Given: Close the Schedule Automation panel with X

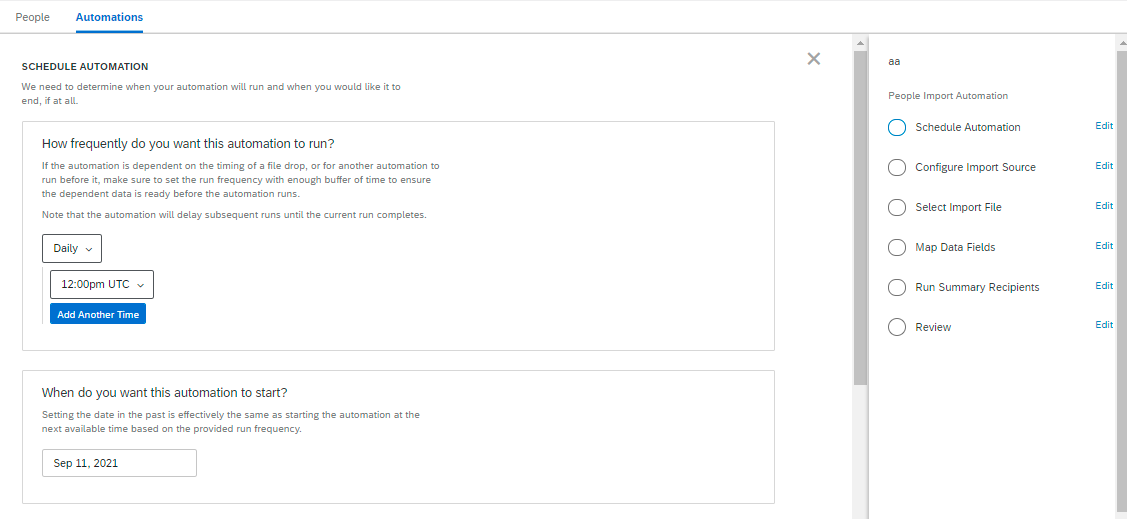Looking at the screenshot, I should point(814,59).
